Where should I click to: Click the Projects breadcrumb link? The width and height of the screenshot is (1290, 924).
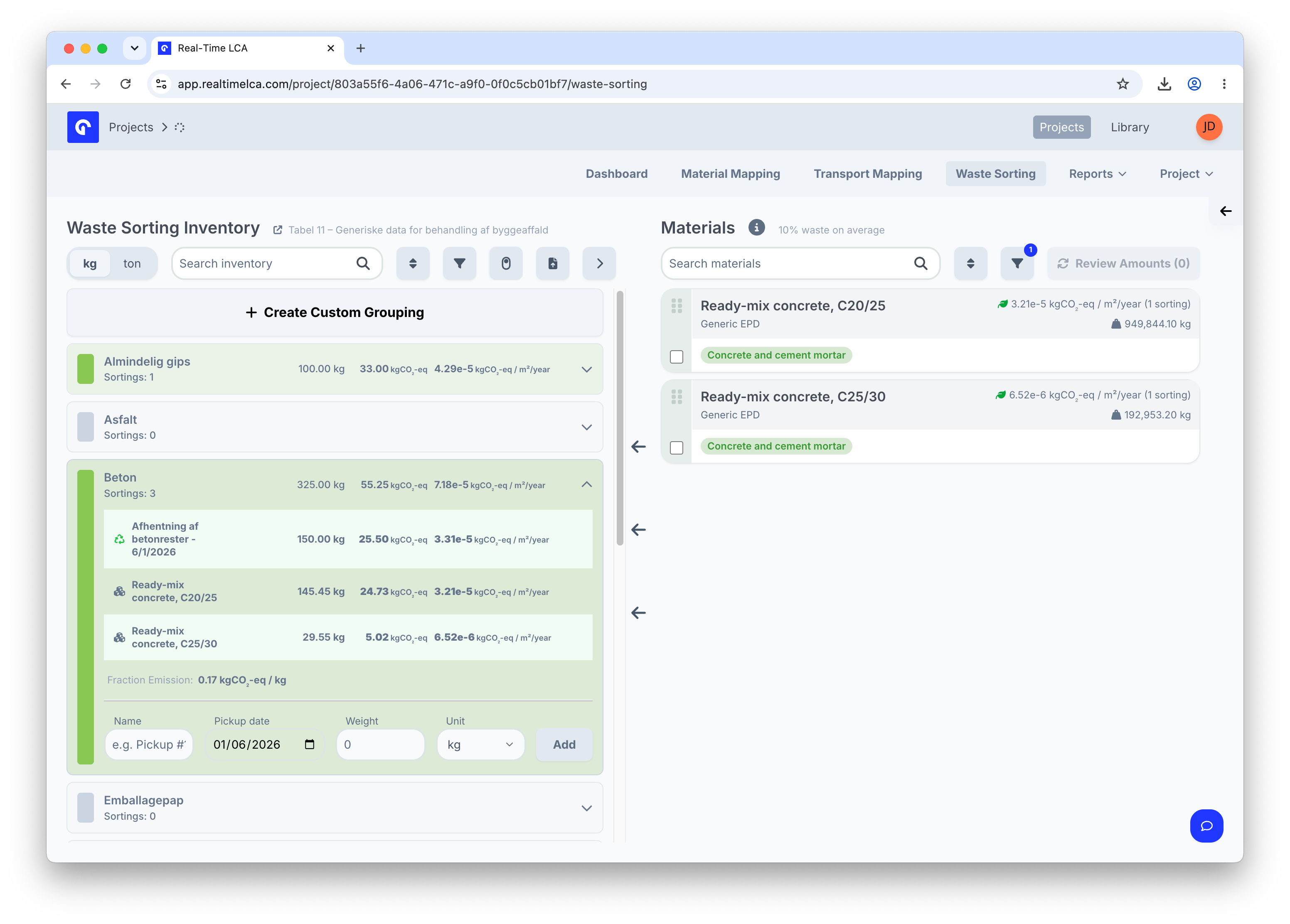[x=131, y=128]
